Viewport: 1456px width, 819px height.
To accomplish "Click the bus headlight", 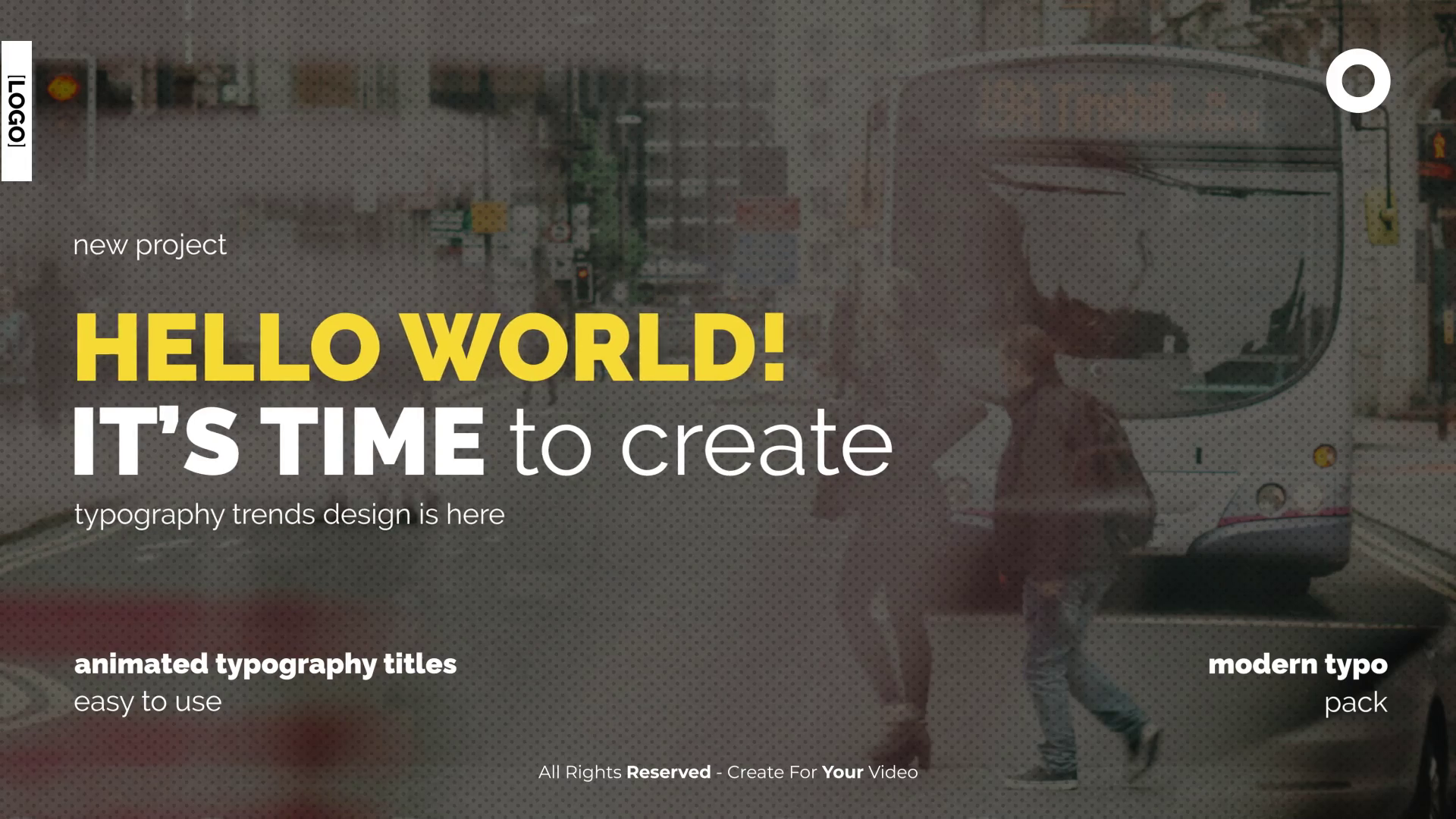I will (1270, 497).
